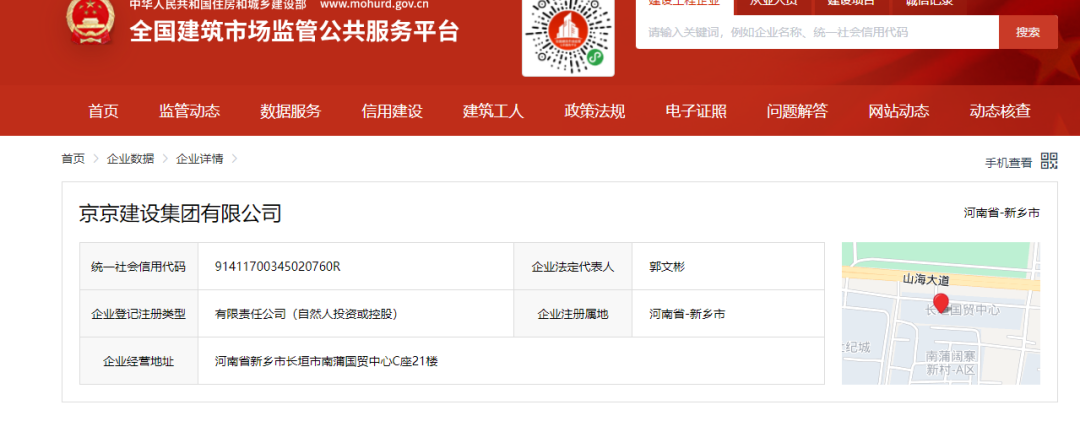The height and width of the screenshot is (421, 1080).
Task: Click the national emblem logo
Action: pyautogui.click(x=93, y=22)
